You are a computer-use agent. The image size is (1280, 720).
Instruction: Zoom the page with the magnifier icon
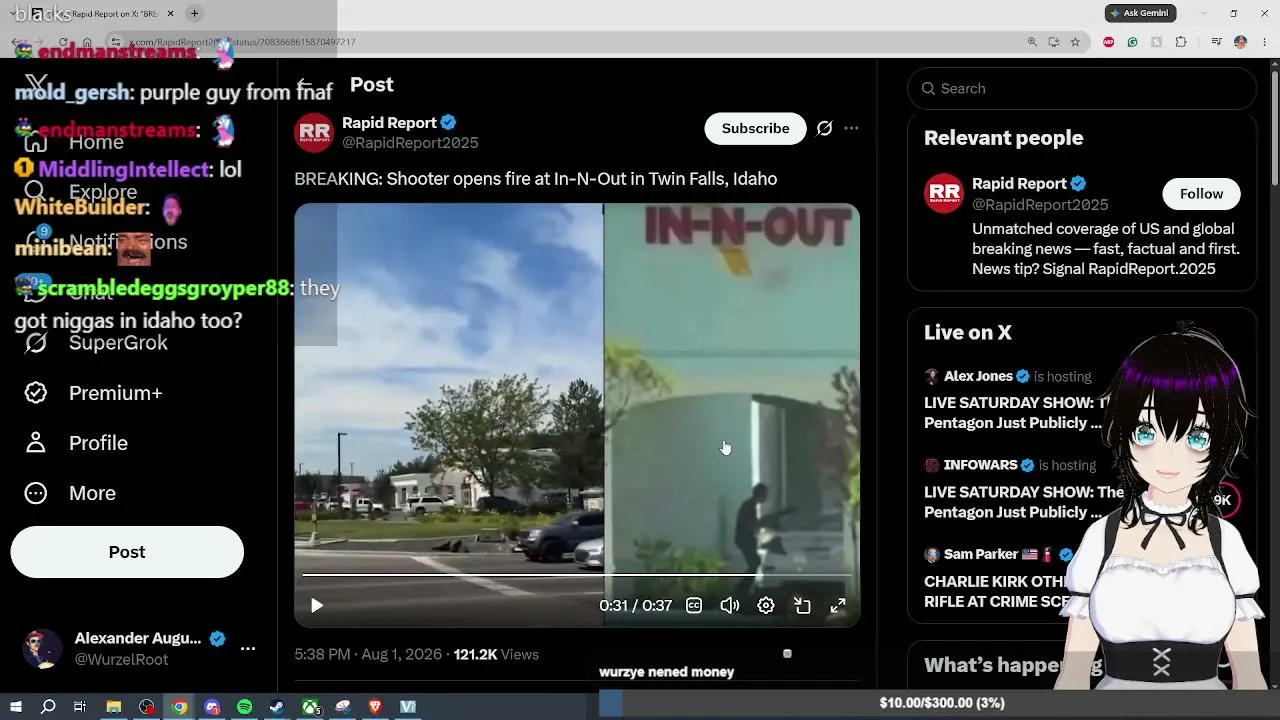tap(1032, 42)
